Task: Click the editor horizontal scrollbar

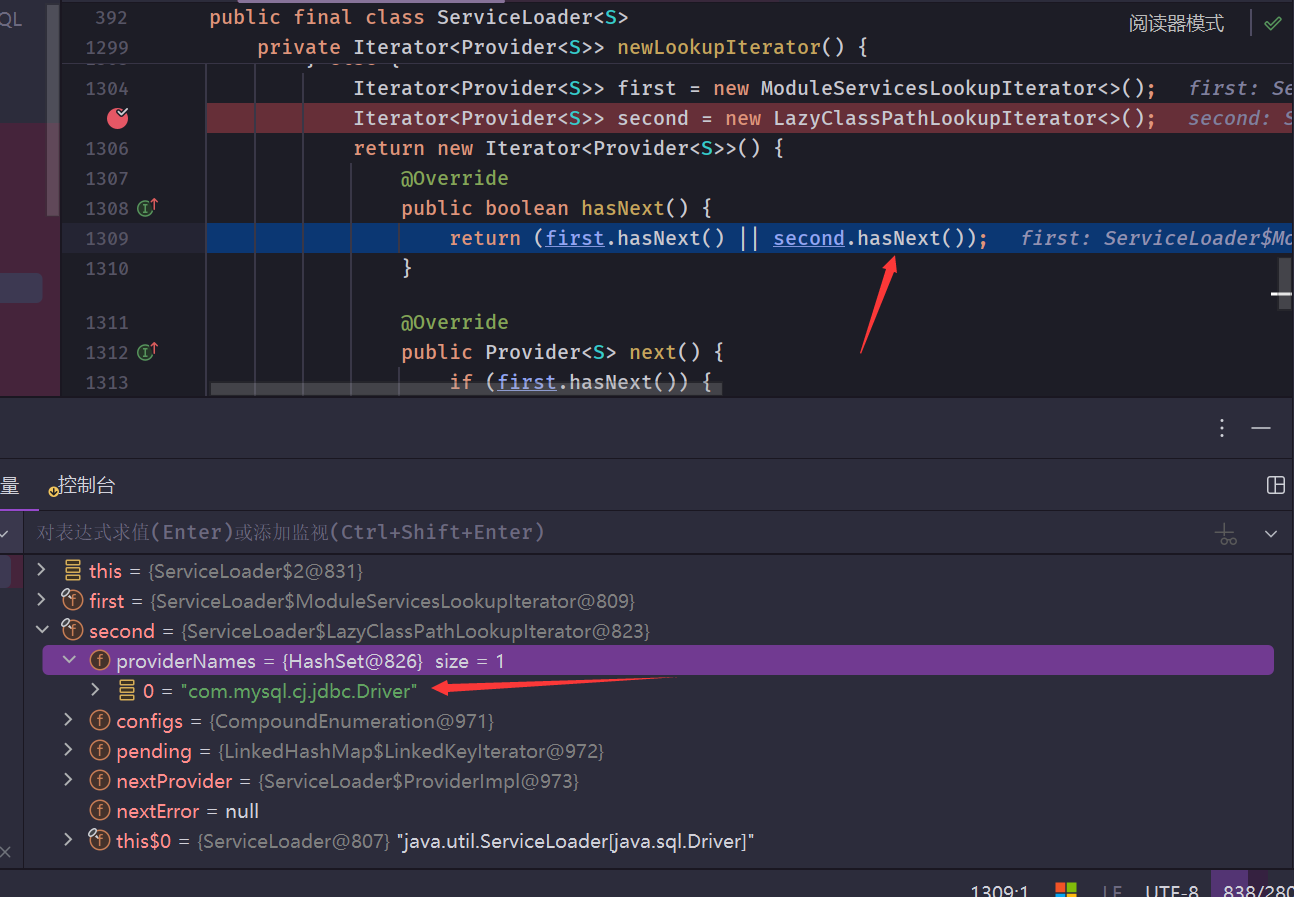Action: point(466,388)
